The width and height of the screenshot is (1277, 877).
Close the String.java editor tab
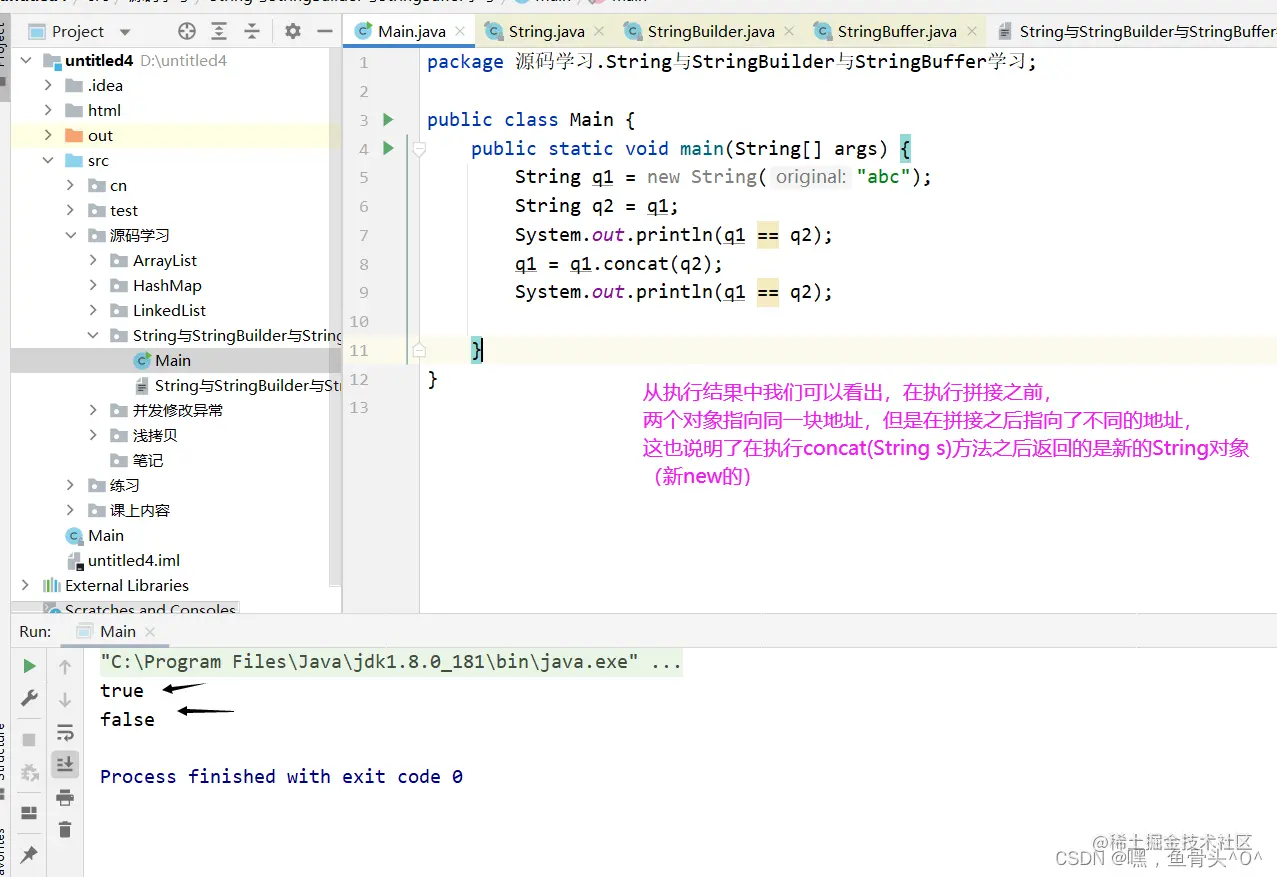pyautogui.click(x=598, y=32)
